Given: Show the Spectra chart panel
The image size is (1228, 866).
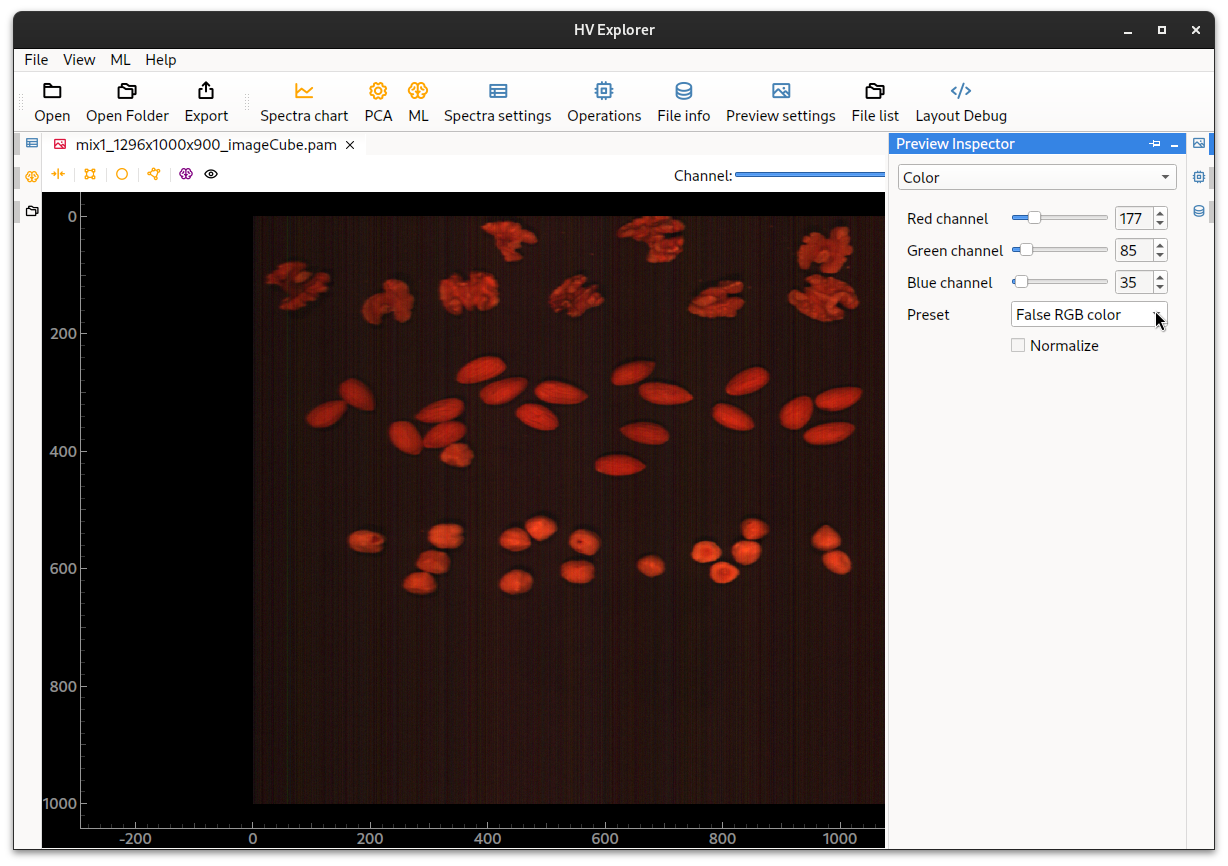Looking at the screenshot, I should coord(304,103).
